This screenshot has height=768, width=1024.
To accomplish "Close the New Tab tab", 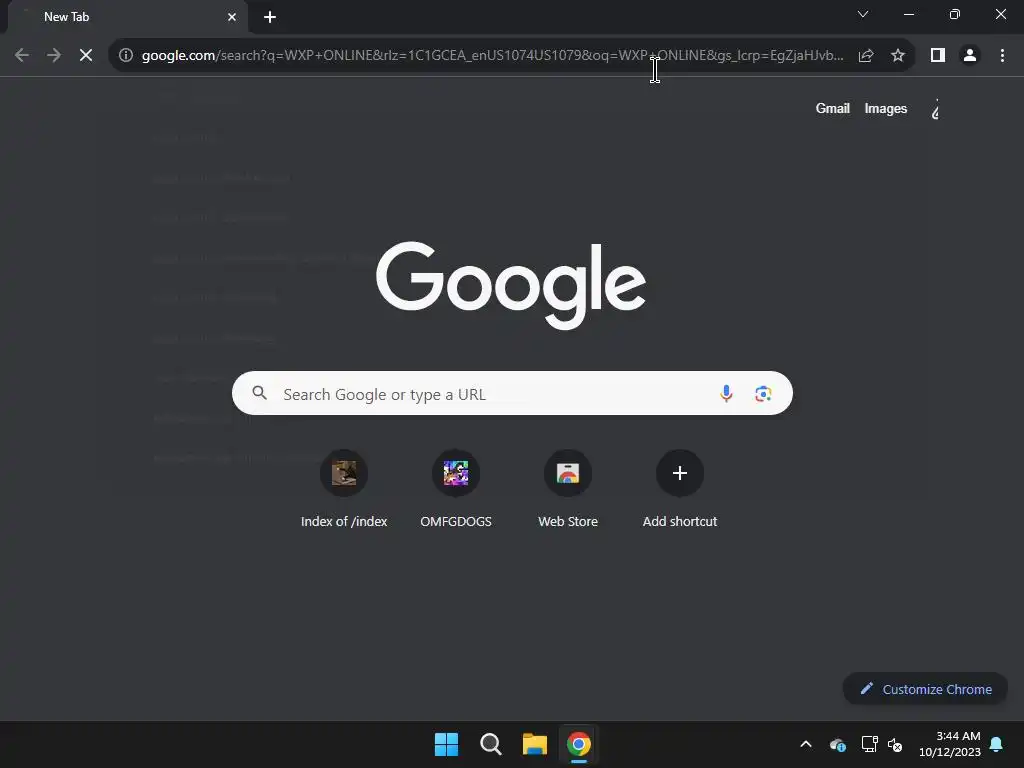I will [232, 17].
